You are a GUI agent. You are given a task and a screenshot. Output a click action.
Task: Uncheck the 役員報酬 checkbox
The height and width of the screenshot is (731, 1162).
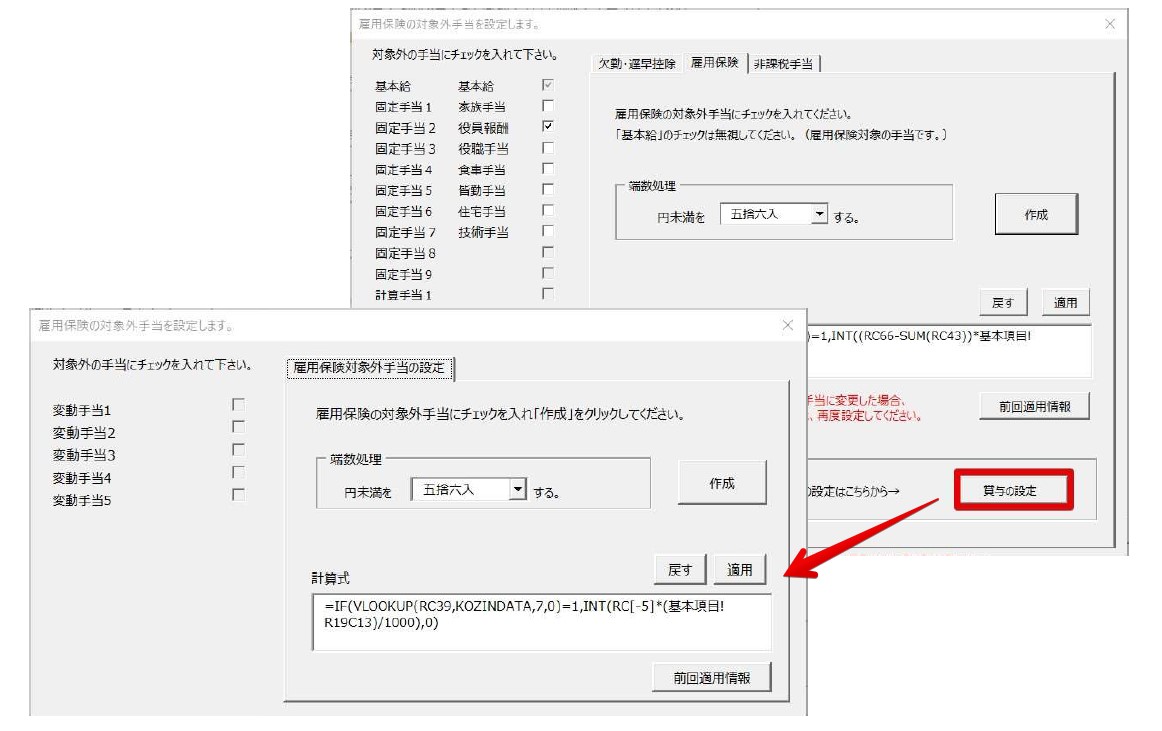tap(547, 127)
